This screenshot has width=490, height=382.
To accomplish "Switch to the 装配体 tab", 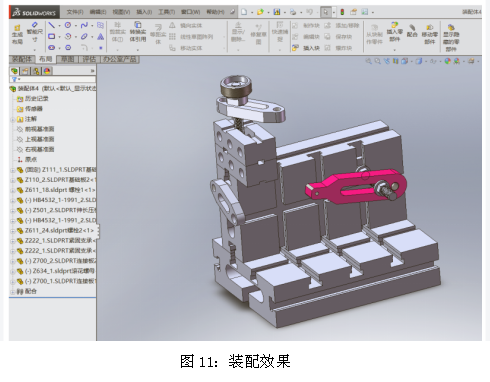I will [22, 59].
